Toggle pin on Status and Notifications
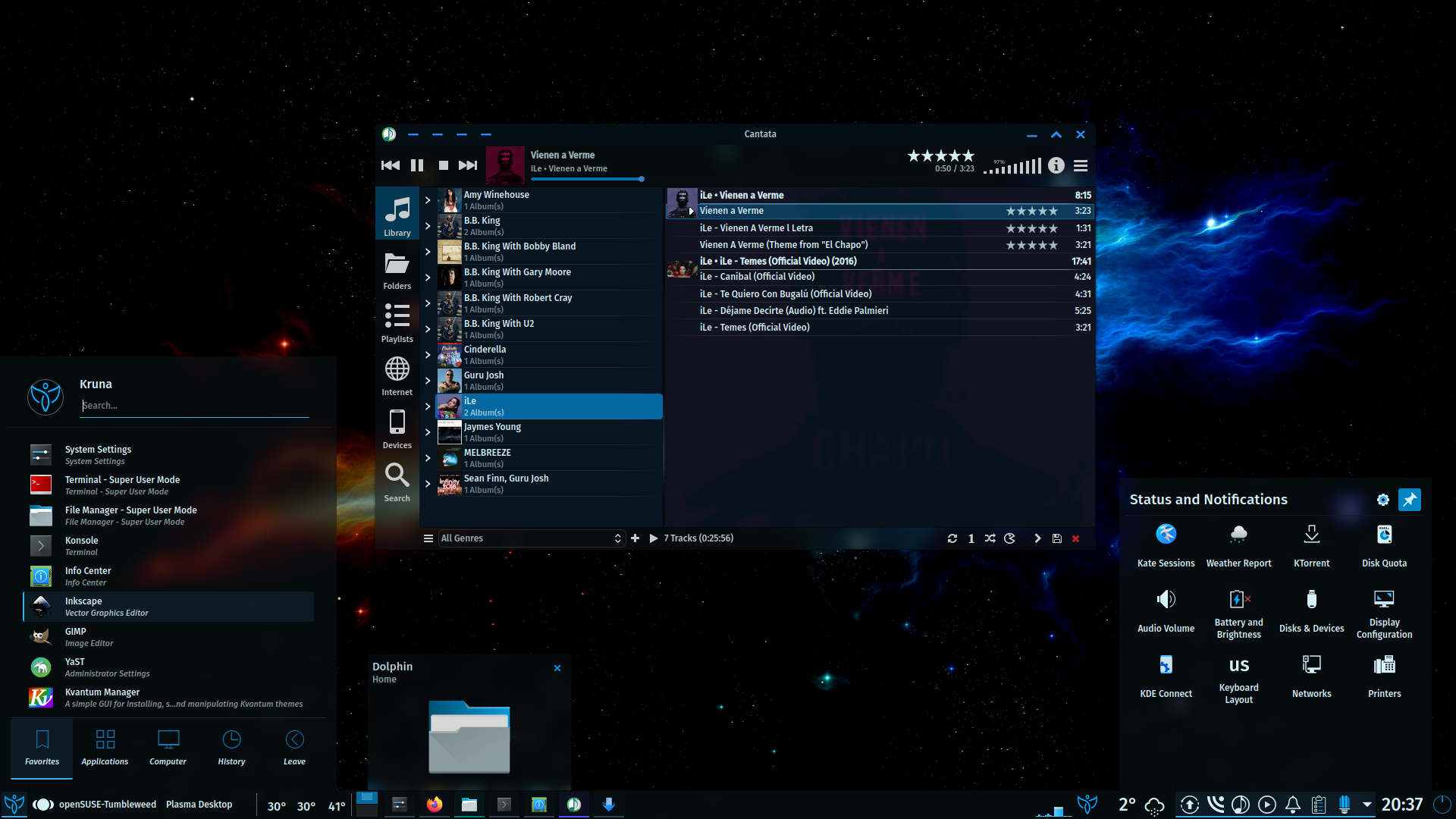The image size is (1456, 819). [1410, 500]
